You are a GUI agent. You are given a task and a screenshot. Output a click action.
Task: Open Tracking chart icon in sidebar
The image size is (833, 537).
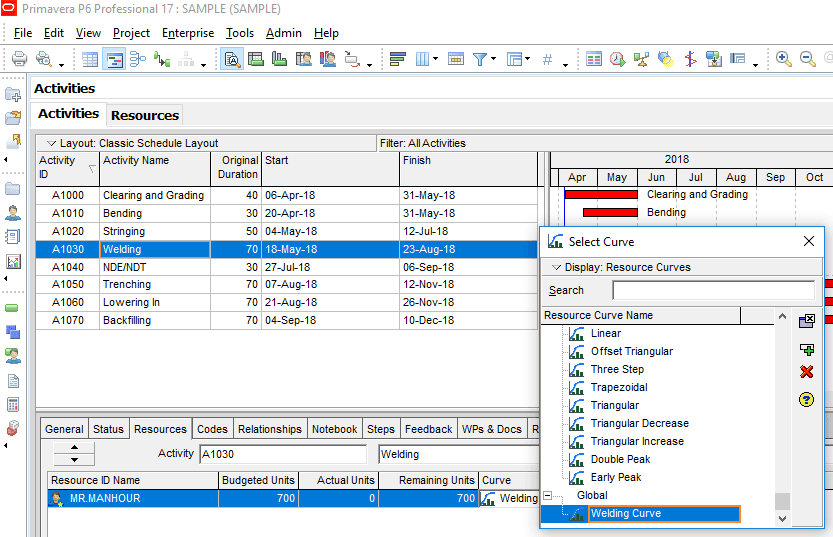pos(13,261)
